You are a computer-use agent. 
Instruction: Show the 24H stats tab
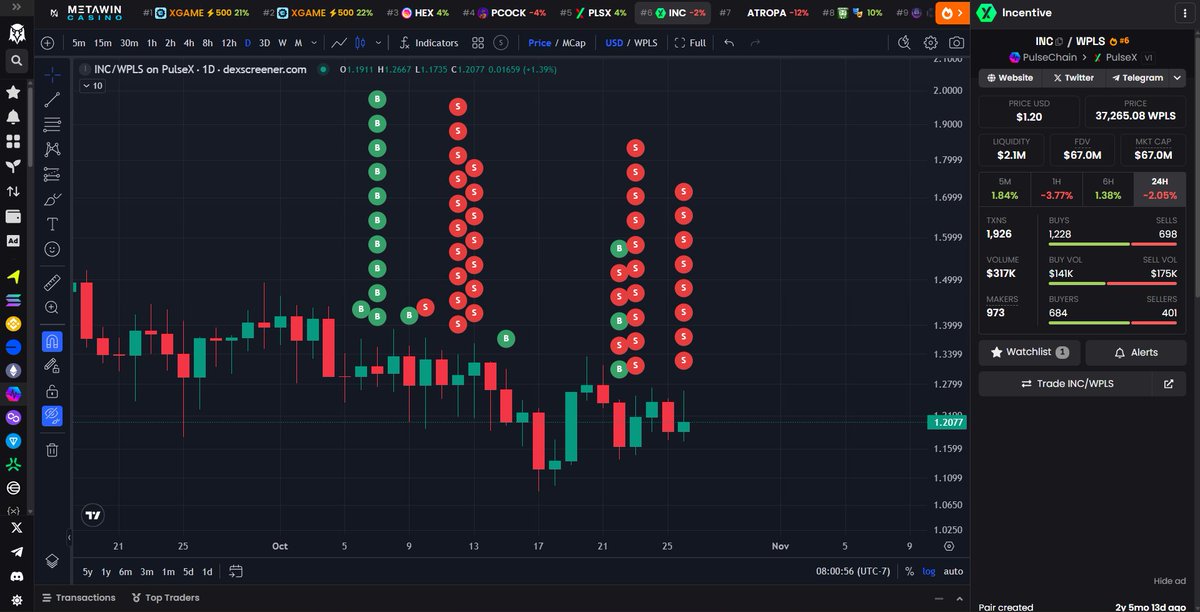pos(1160,188)
